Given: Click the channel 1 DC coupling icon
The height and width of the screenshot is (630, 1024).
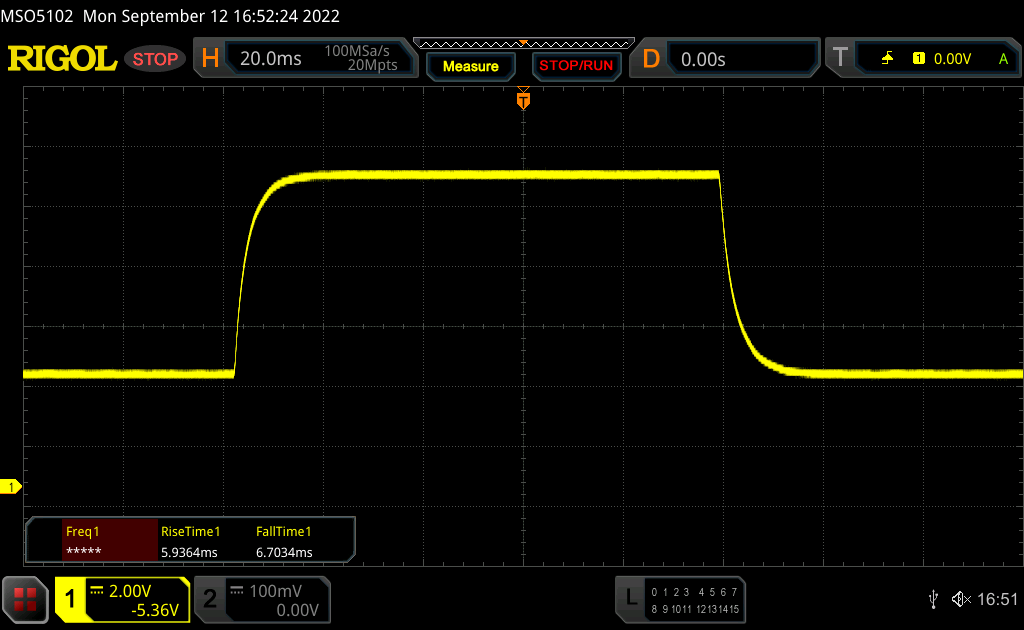Looking at the screenshot, I should pyautogui.click(x=97, y=591).
